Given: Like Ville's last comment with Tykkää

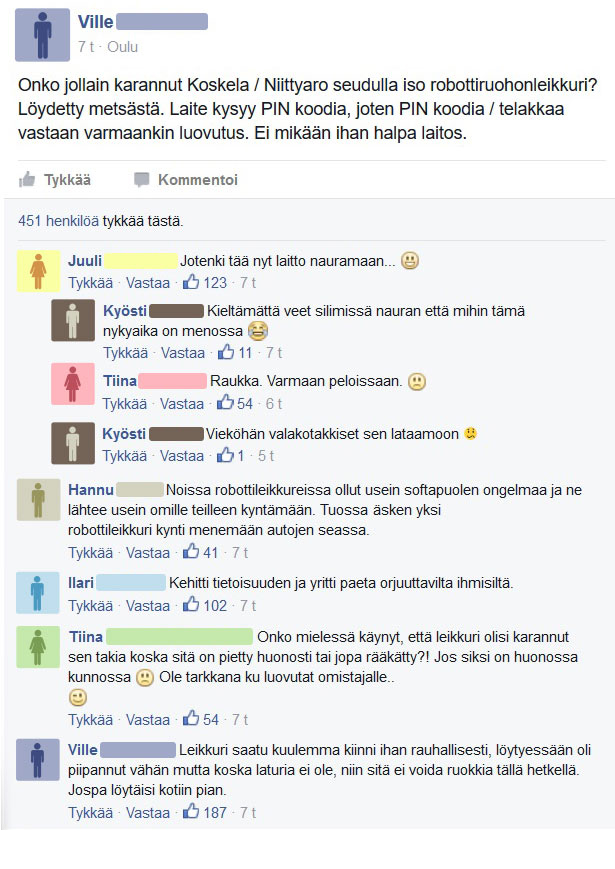Looking at the screenshot, I should coord(90,812).
